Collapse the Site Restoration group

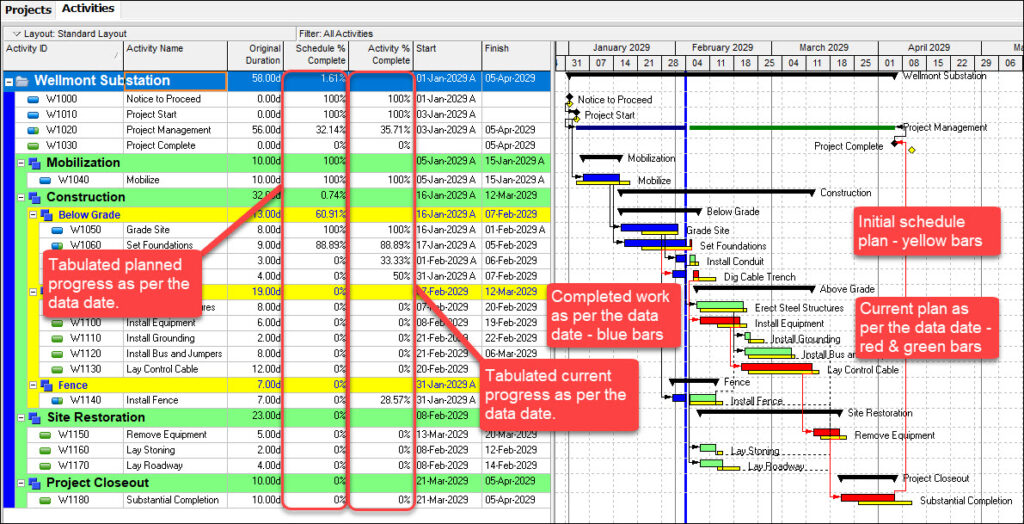[21, 417]
